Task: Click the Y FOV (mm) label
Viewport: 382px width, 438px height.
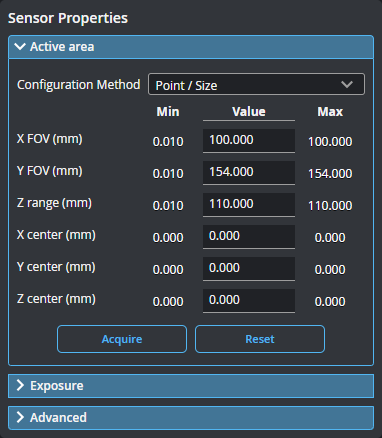Action: (50, 171)
